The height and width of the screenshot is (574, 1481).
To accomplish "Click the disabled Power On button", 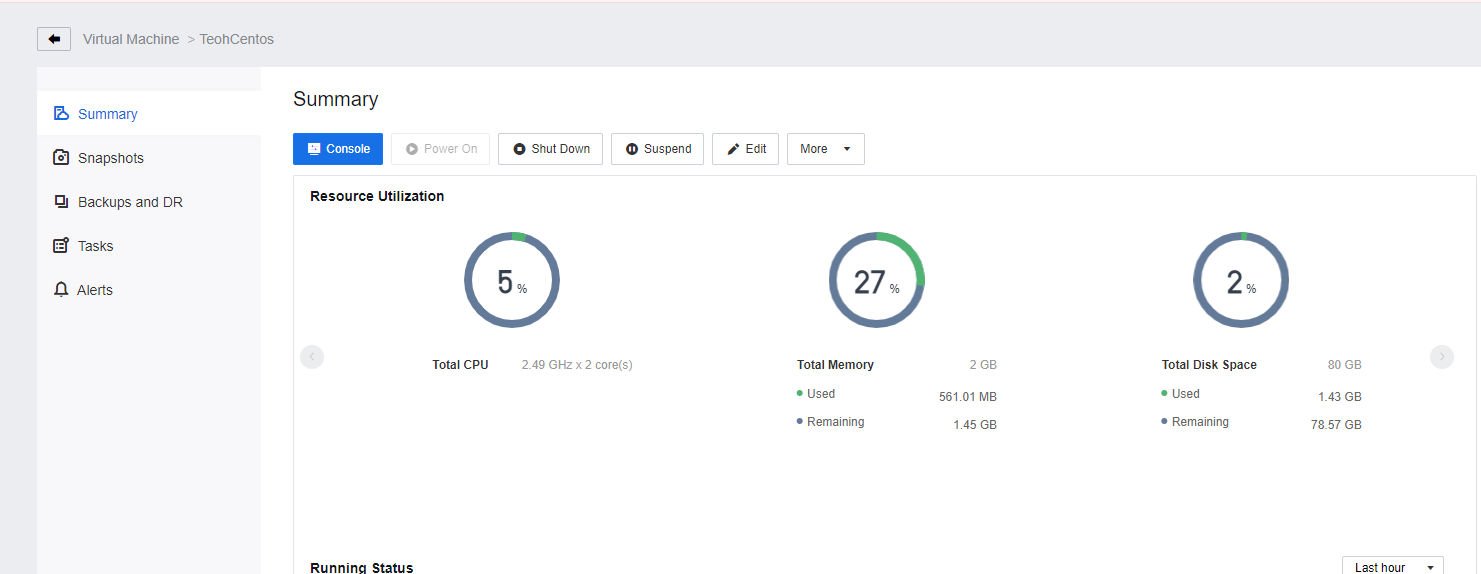I will tap(441, 149).
